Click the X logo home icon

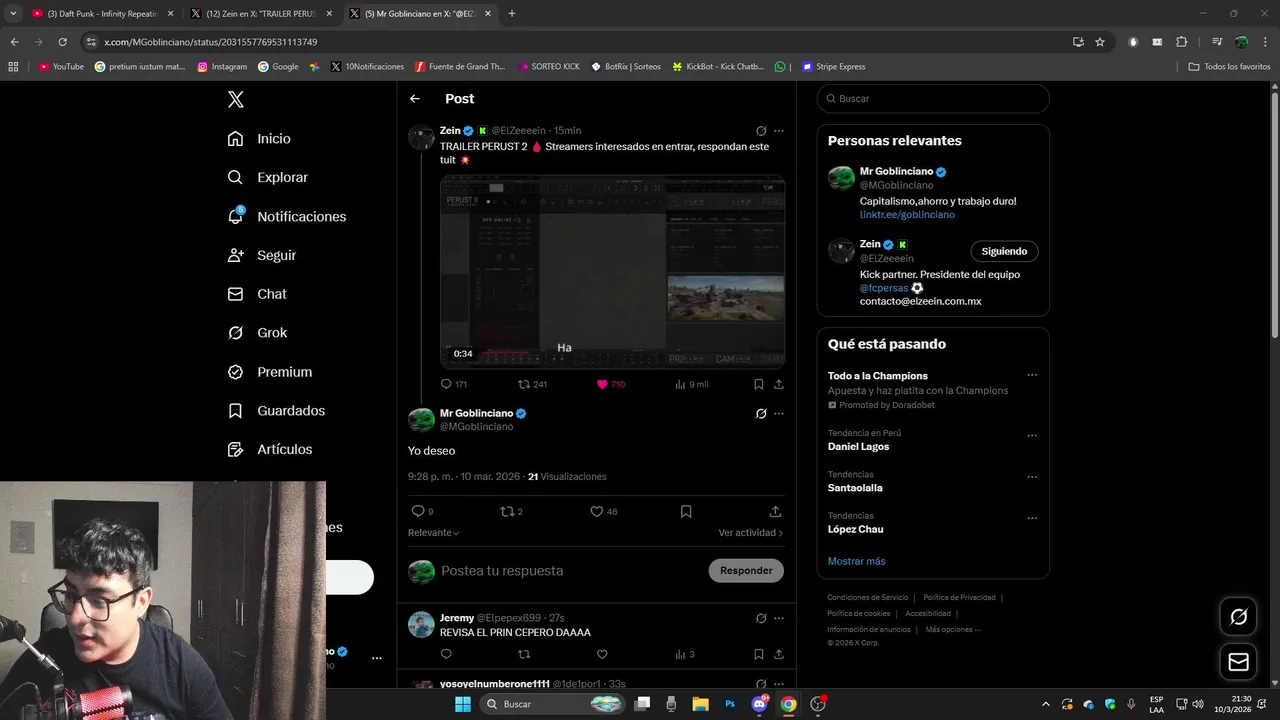(x=236, y=99)
